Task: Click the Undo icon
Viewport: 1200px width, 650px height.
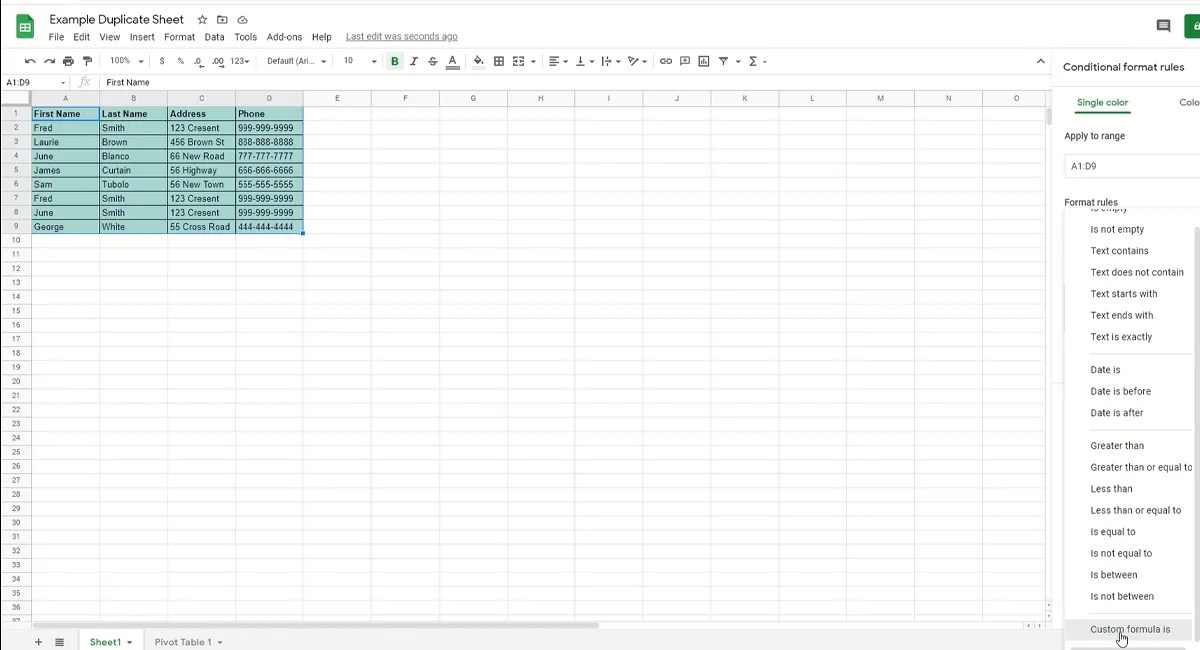Action: tap(30, 61)
